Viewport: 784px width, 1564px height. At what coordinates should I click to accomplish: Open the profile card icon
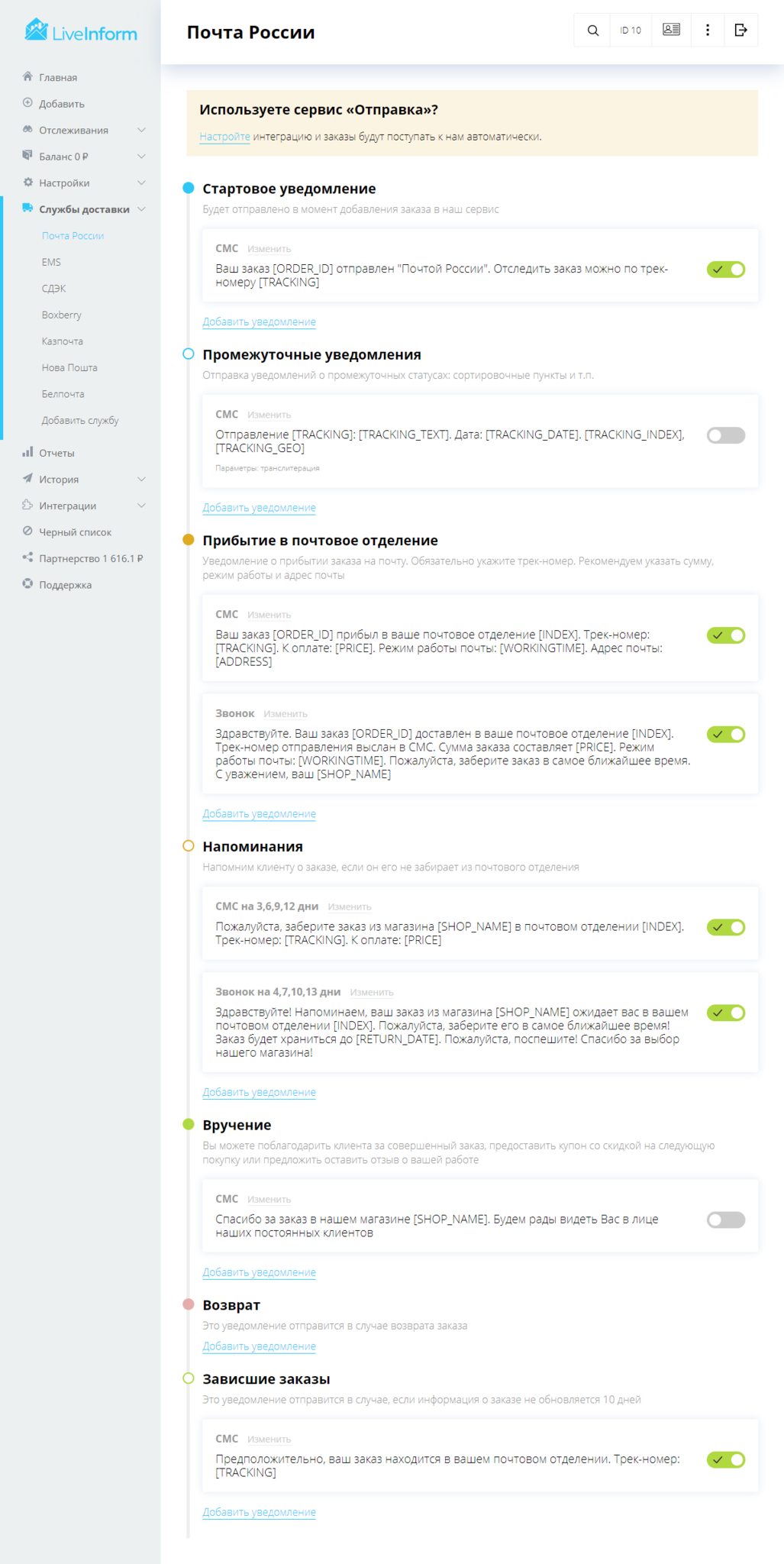[671, 30]
